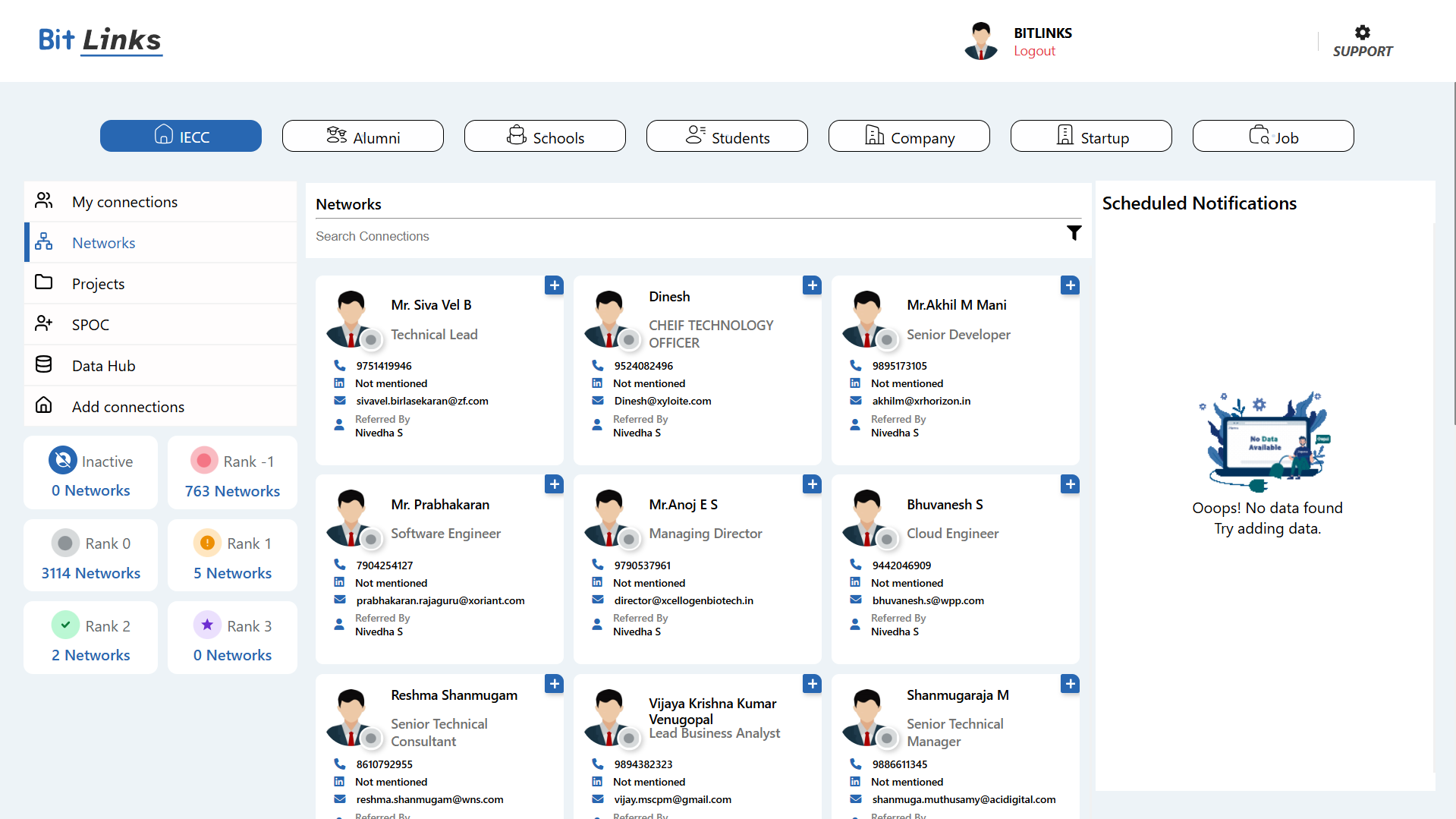1456x819 pixels.
Task: Switch to the Startup tab
Action: (x=1090, y=137)
